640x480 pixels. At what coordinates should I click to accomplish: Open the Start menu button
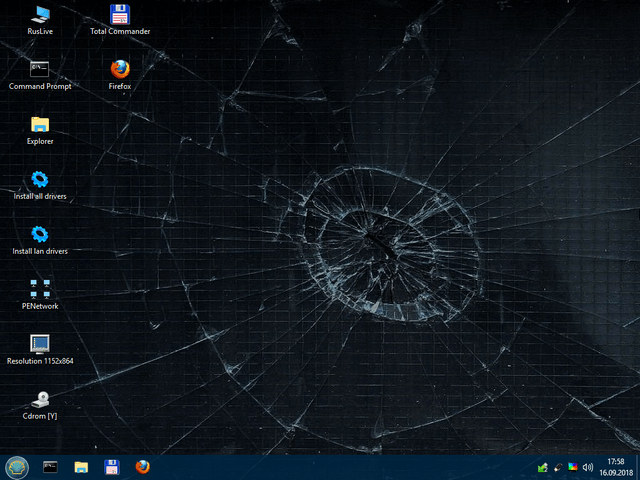(x=17, y=467)
